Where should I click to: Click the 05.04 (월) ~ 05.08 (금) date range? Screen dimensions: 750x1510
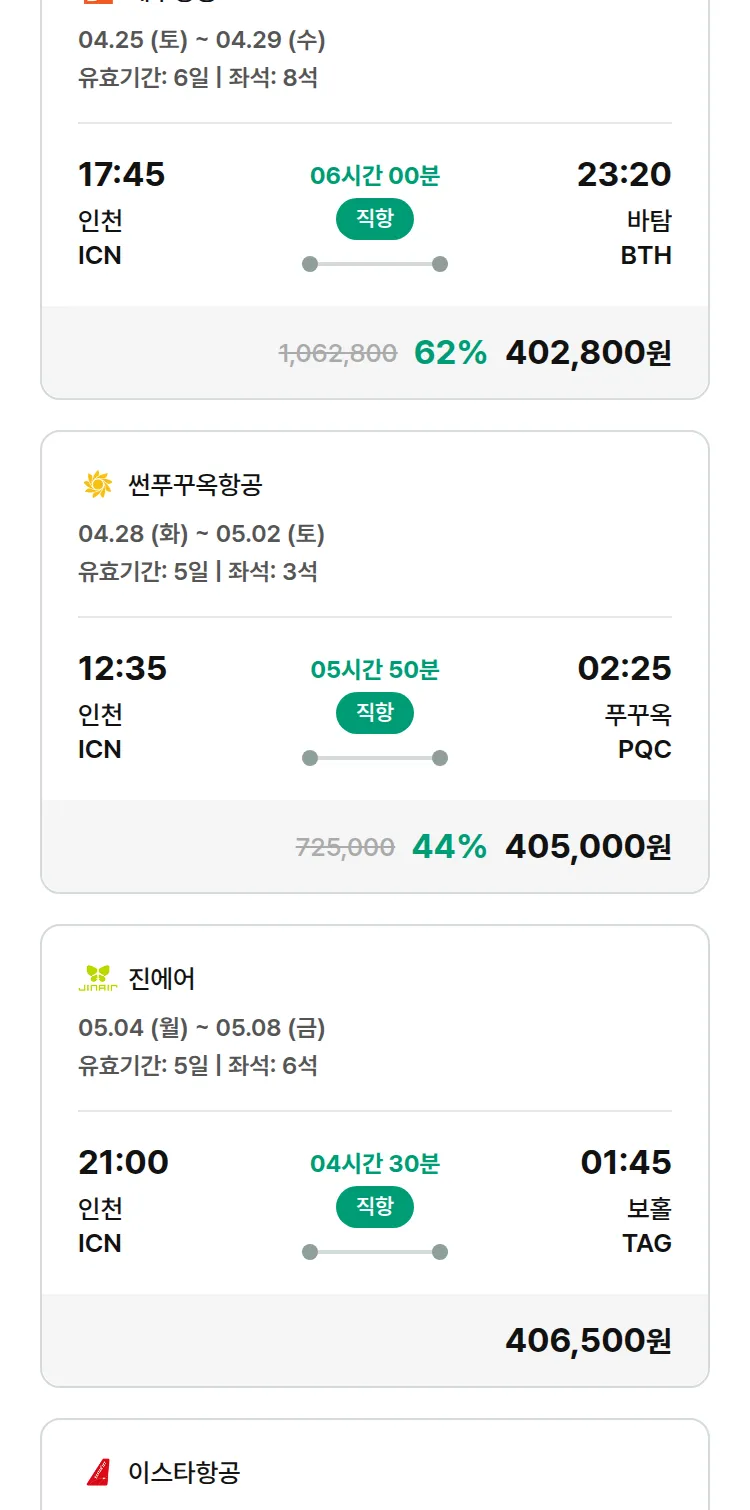pyautogui.click(x=202, y=1028)
